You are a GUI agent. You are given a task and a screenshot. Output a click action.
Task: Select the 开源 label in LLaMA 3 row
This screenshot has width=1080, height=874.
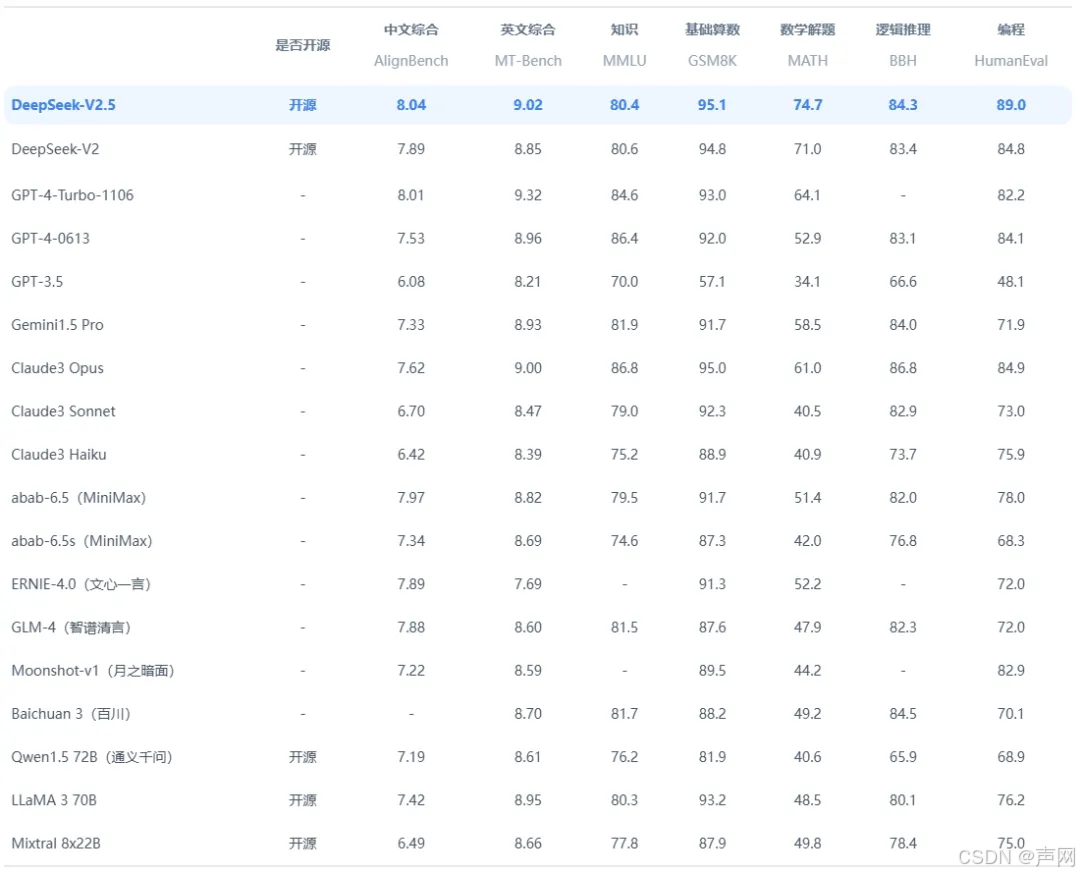point(303,800)
